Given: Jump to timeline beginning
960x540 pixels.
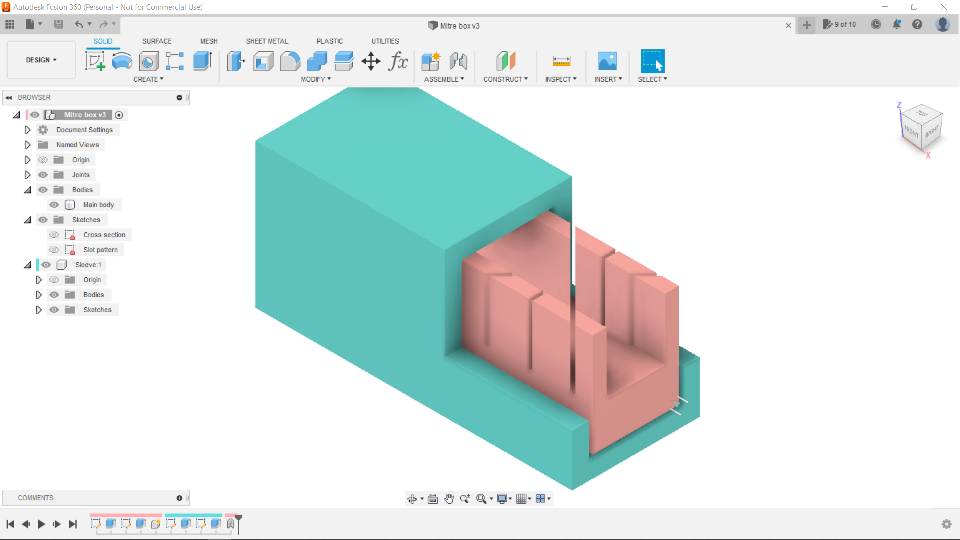Looking at the screenshot, I should (x=10, y=524).
